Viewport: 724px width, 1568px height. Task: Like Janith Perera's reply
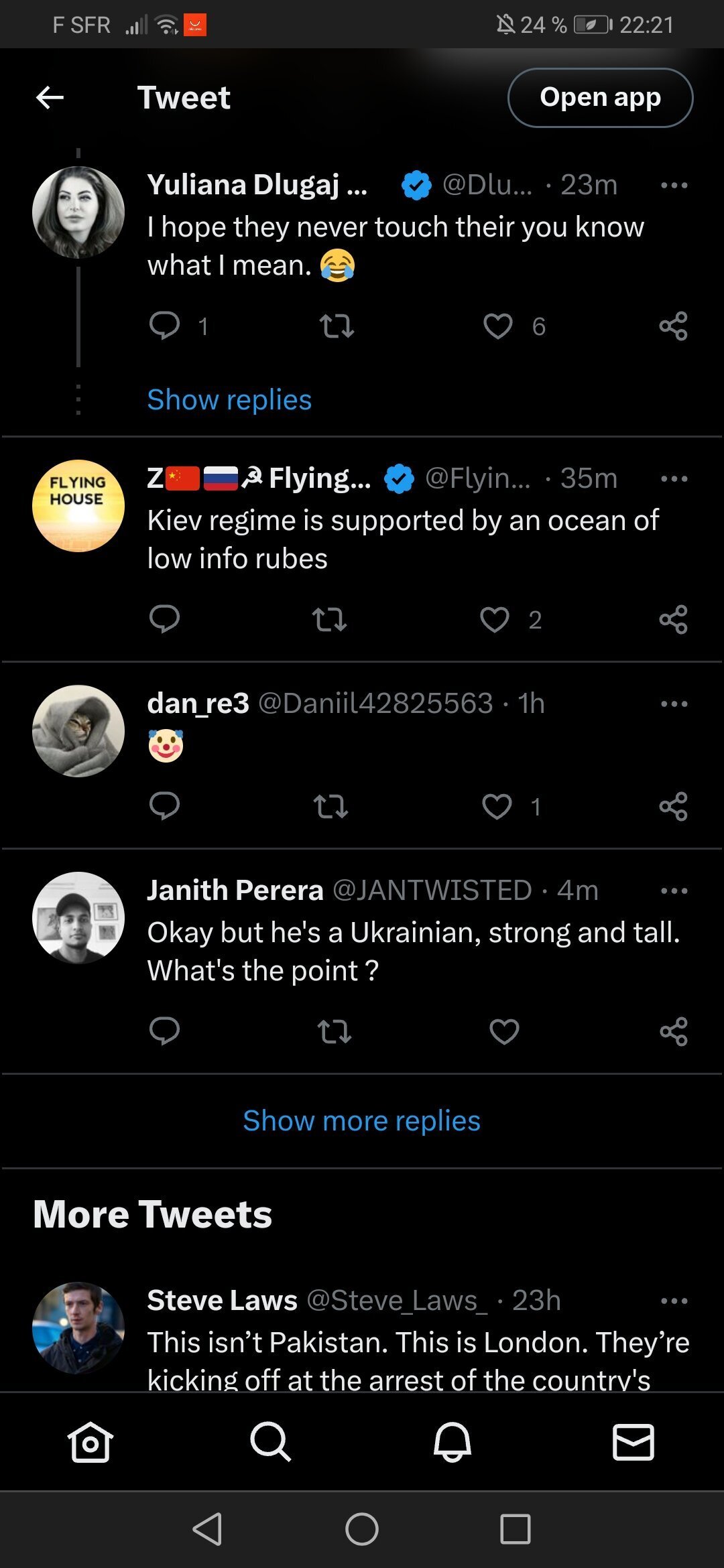504,1032
